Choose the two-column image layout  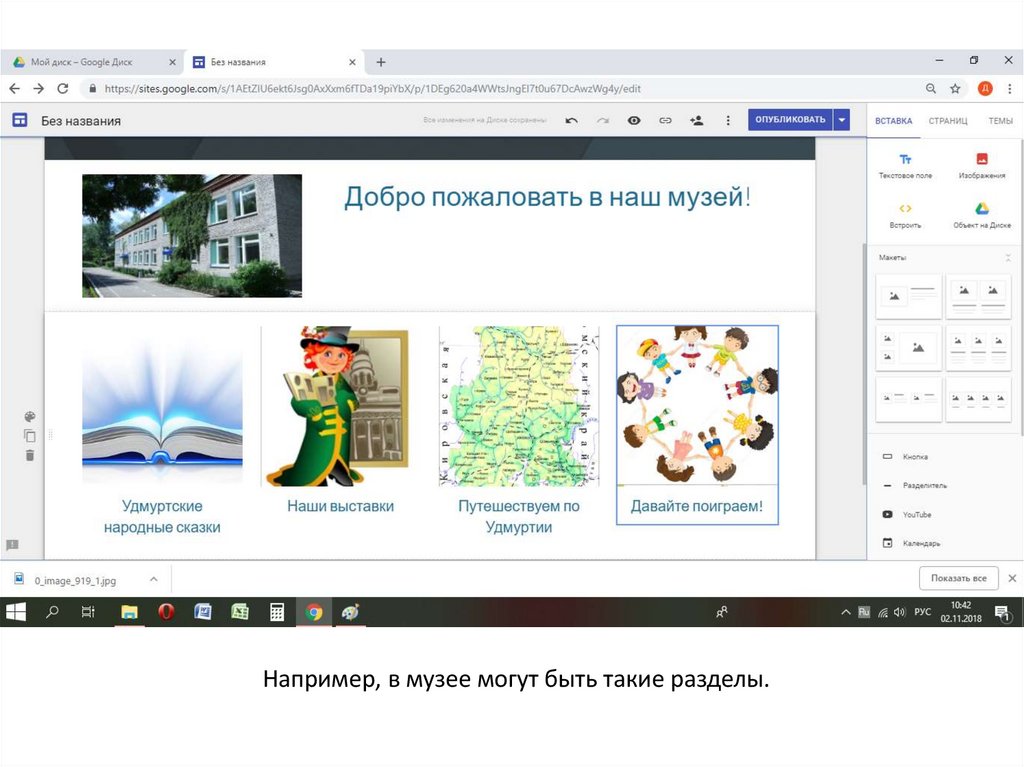978,296
